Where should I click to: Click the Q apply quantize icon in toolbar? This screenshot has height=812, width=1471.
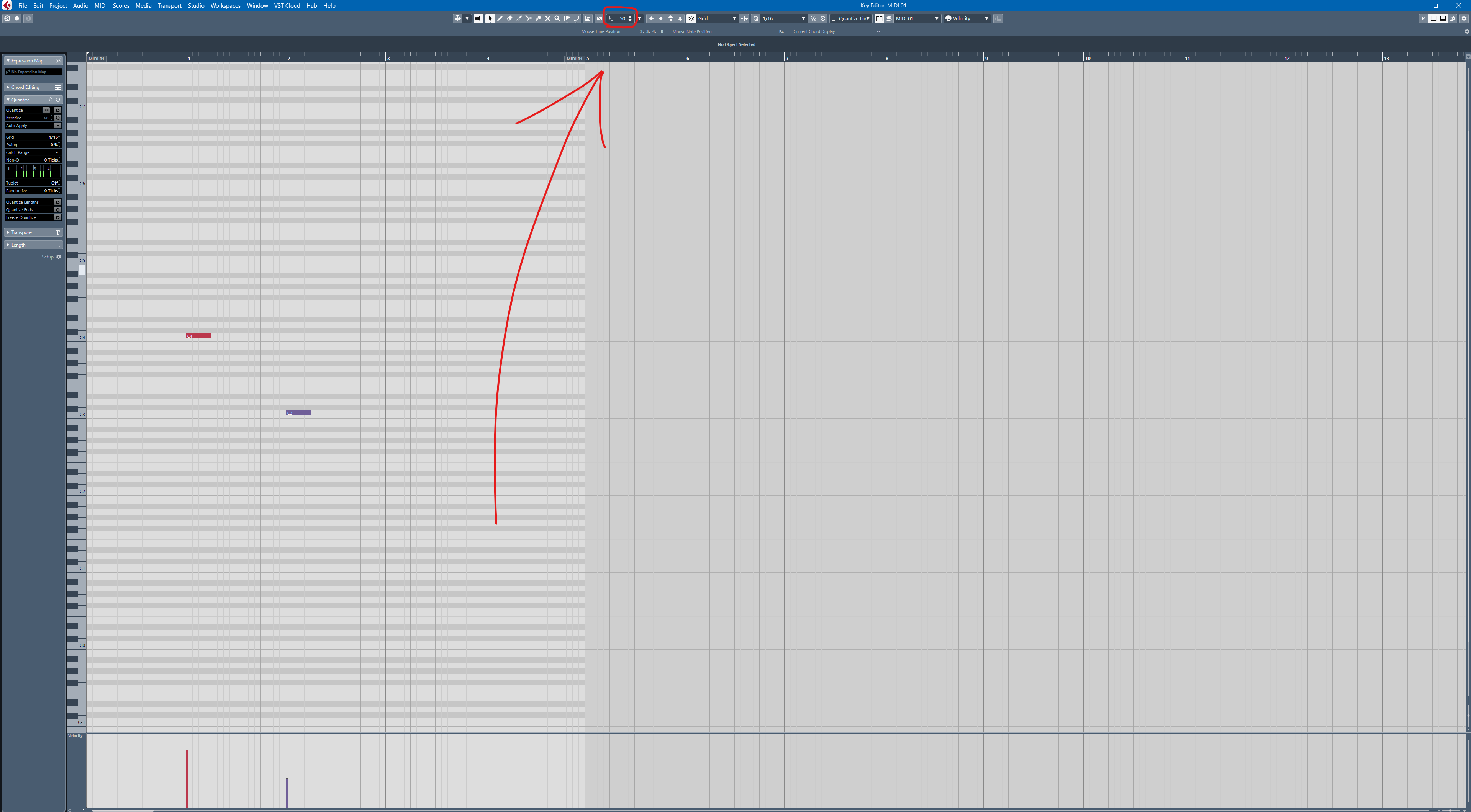coord(756,18)
